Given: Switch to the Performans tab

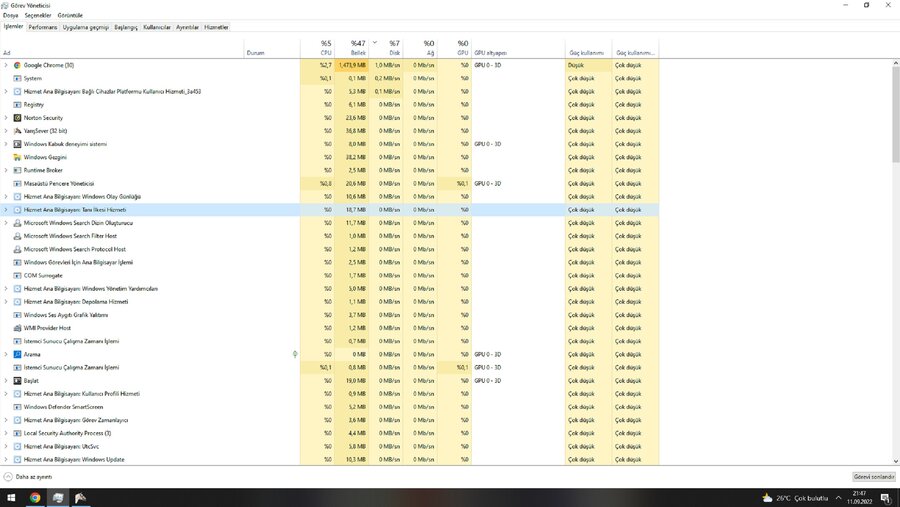Looking at the screenshot, I should click(x=43, y=27).
